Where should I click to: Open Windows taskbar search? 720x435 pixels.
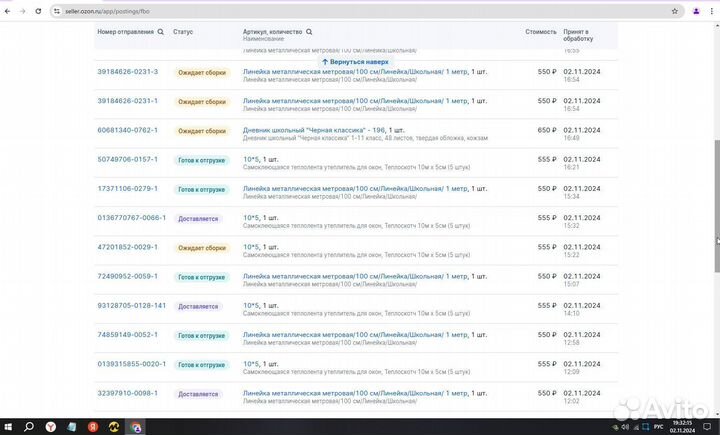pyautogui.click(x=30, y=427)
